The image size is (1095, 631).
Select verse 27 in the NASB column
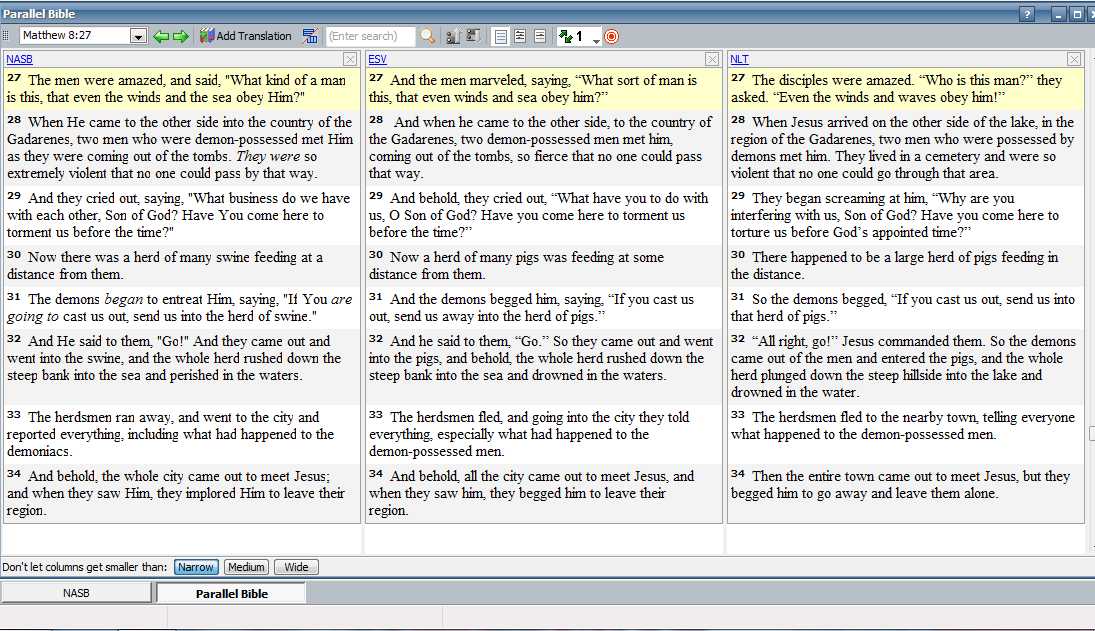coord(181,89)
